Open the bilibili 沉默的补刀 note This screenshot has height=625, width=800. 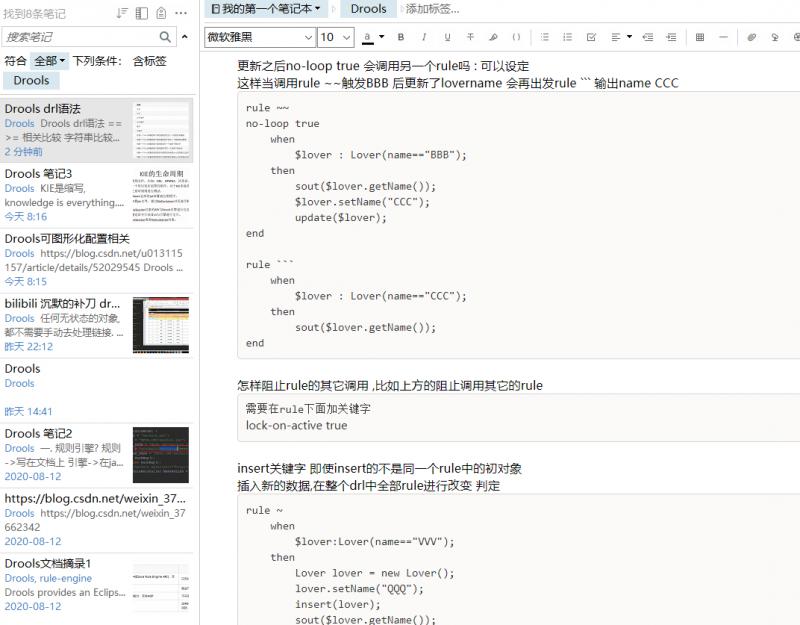point(97,325)
